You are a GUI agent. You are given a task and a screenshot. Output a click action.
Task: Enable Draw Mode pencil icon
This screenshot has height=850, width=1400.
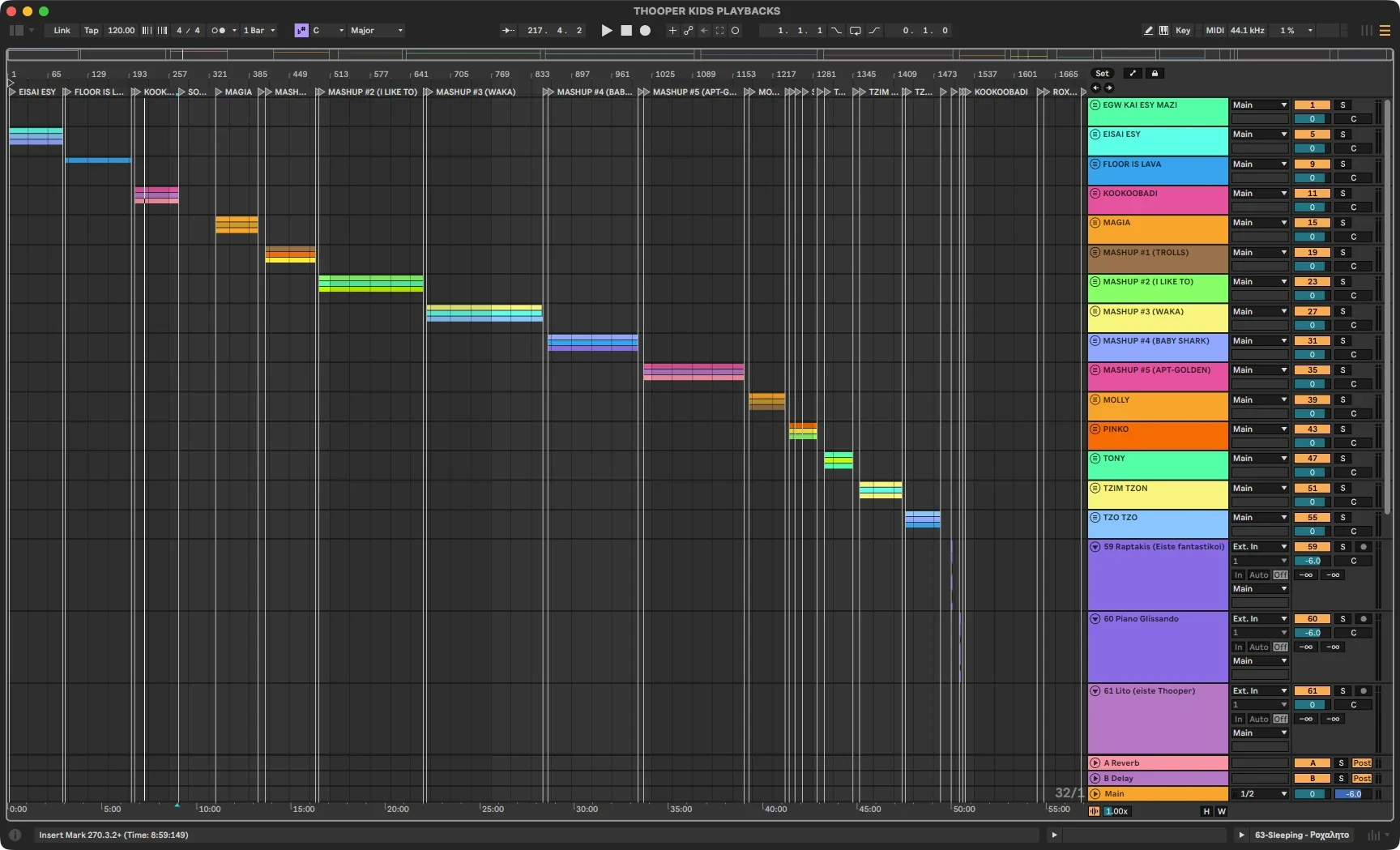click(x=1148, y=31)
